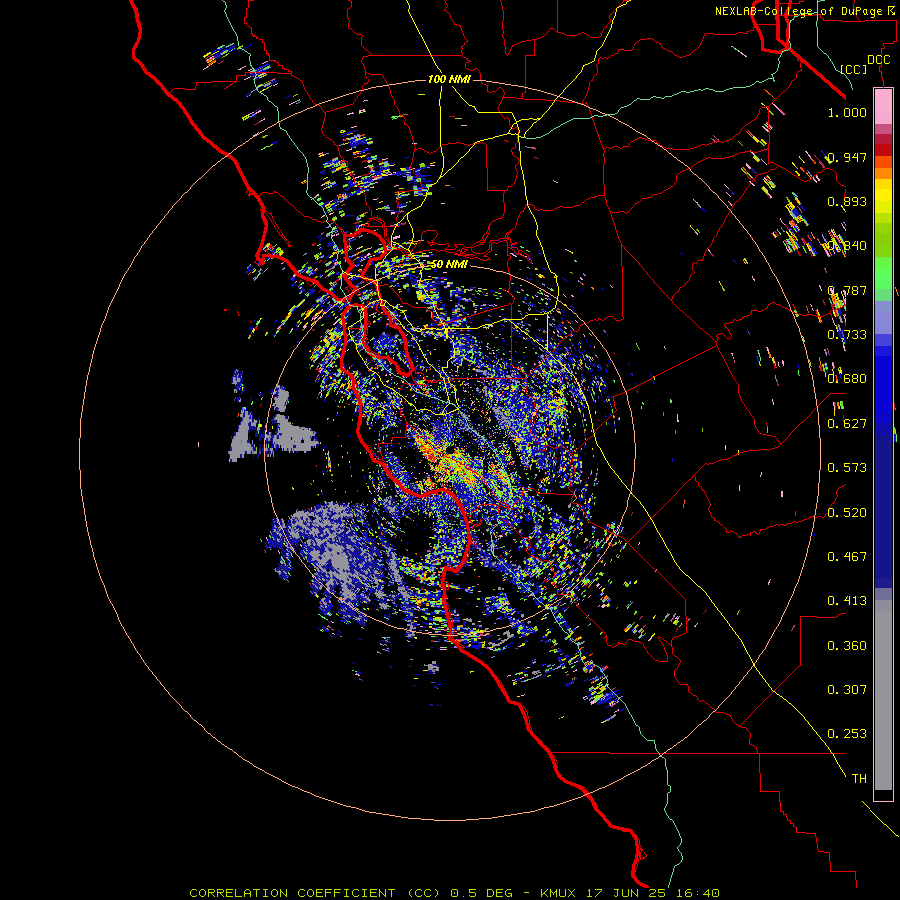Click the 0.520 scale value
The image size is (900, 900).
pos(847,513)
